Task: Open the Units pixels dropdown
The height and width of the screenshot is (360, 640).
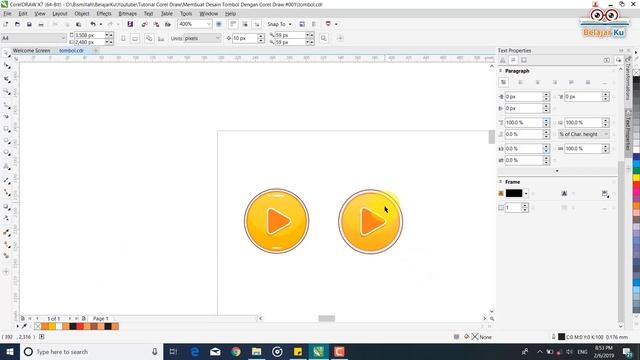Action: click(x=217, y=38)
